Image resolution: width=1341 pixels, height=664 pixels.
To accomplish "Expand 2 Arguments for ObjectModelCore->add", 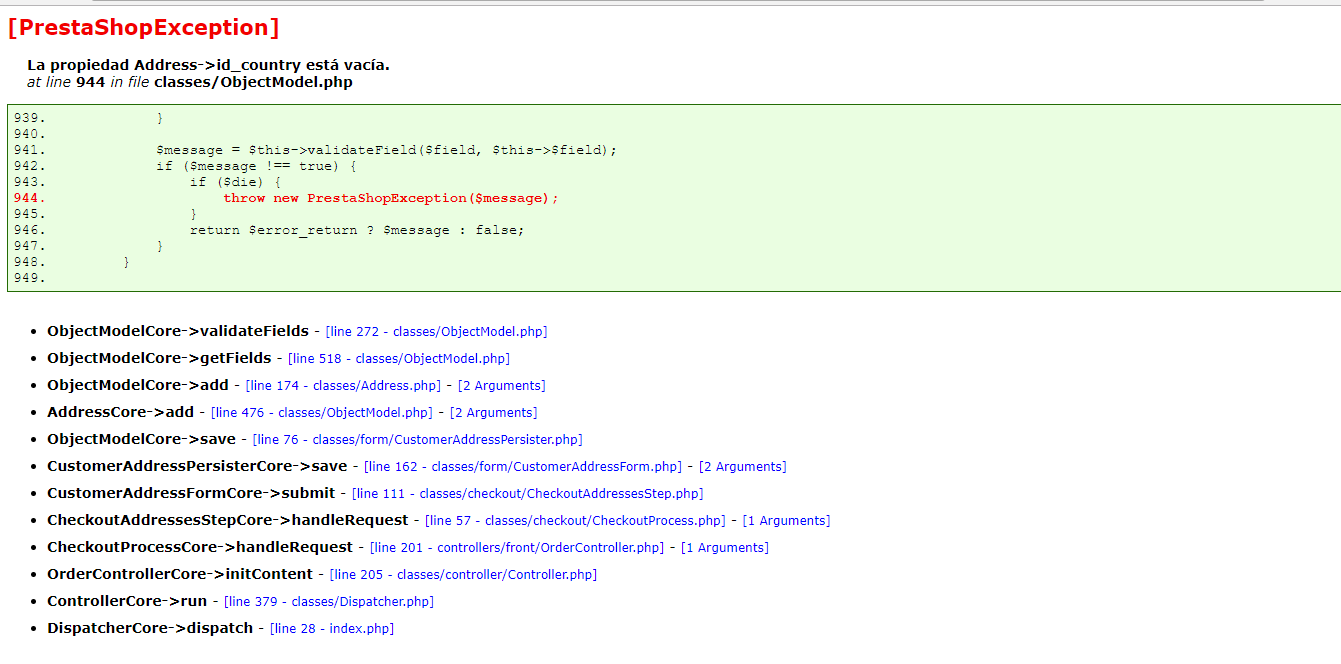I will (501, 385).
